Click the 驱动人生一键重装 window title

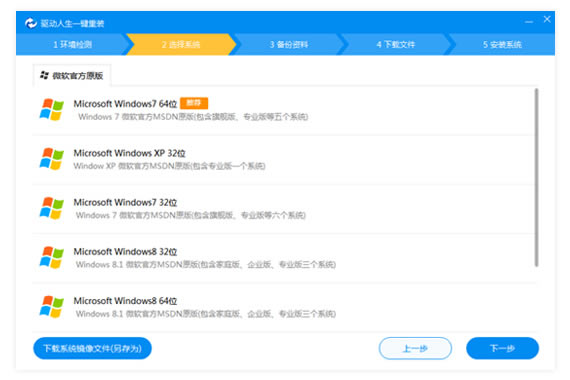point(72,24)
